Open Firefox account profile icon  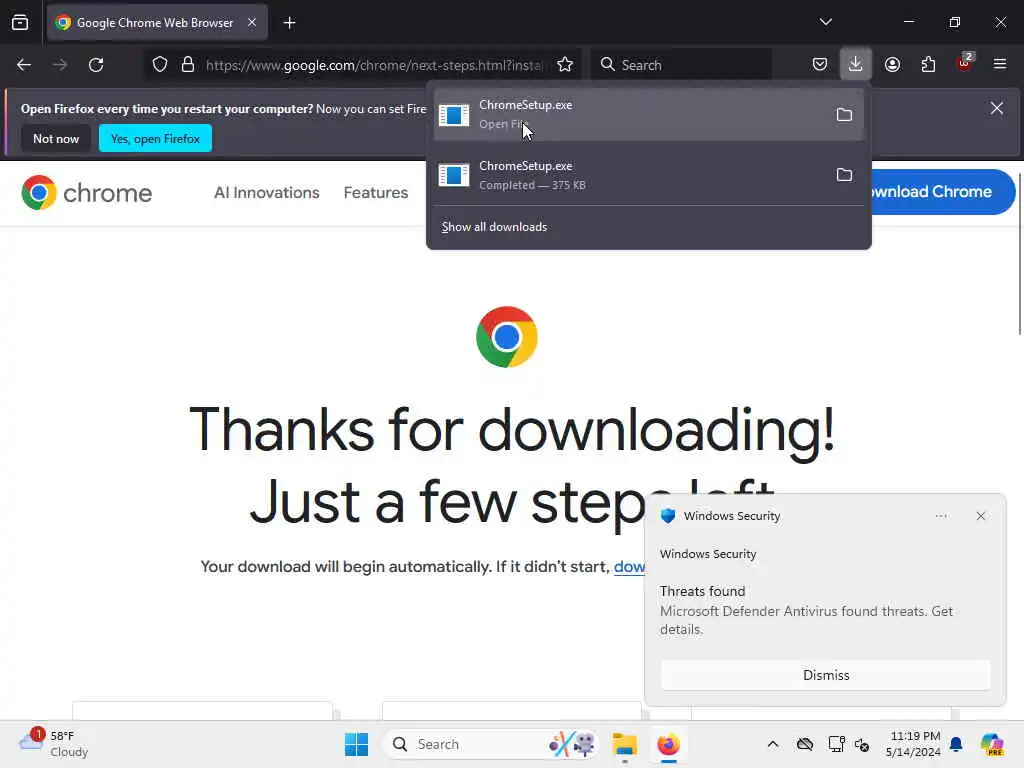892,65
